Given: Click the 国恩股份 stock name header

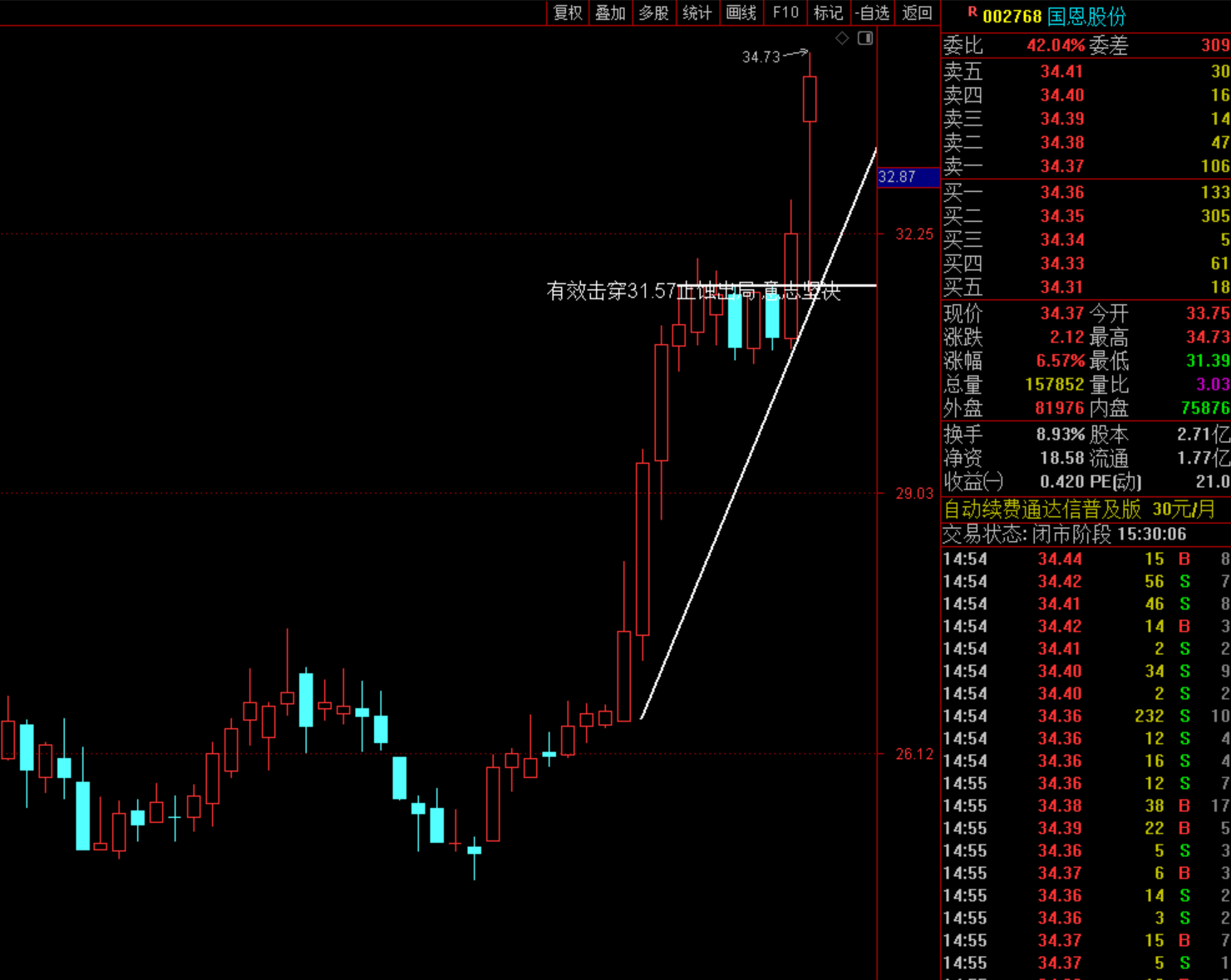Looking at the screenshot, I should pos(1086,16).
